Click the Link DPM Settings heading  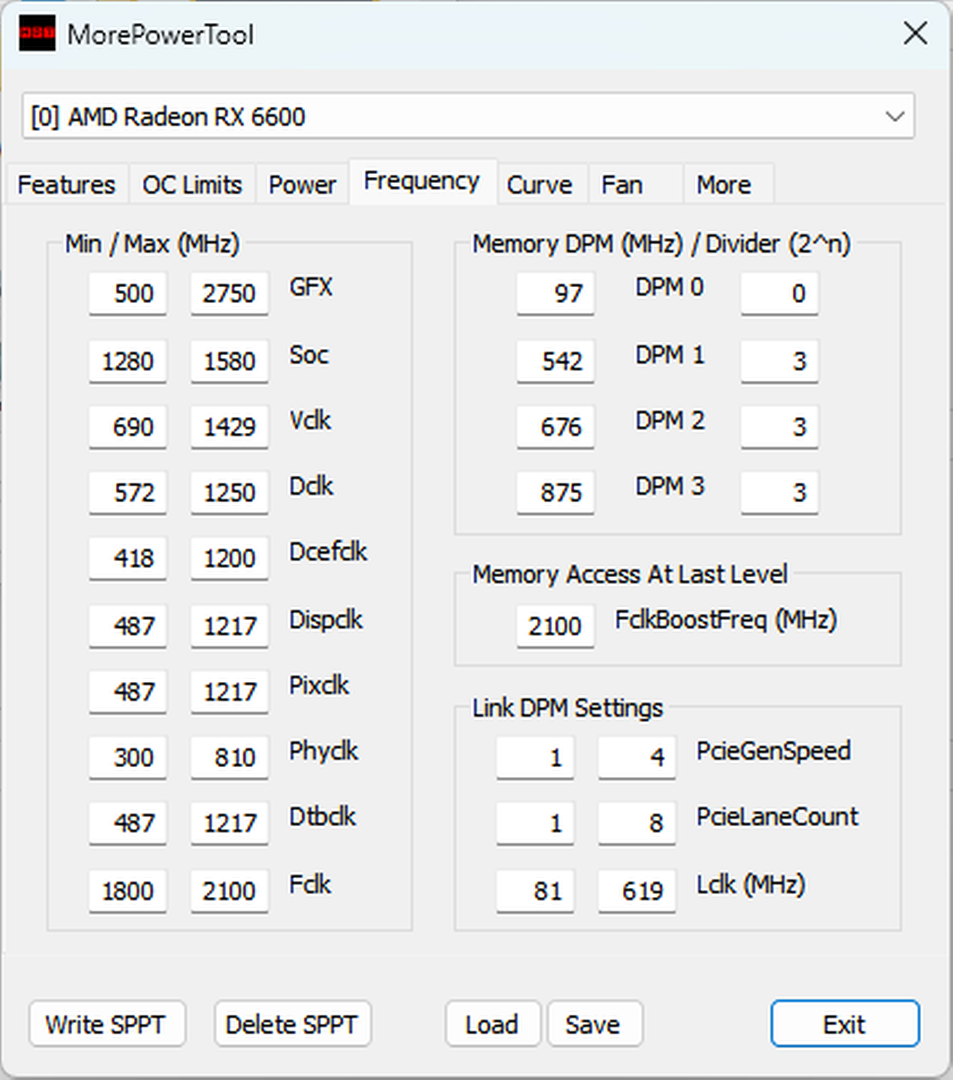tap(567, 708)
